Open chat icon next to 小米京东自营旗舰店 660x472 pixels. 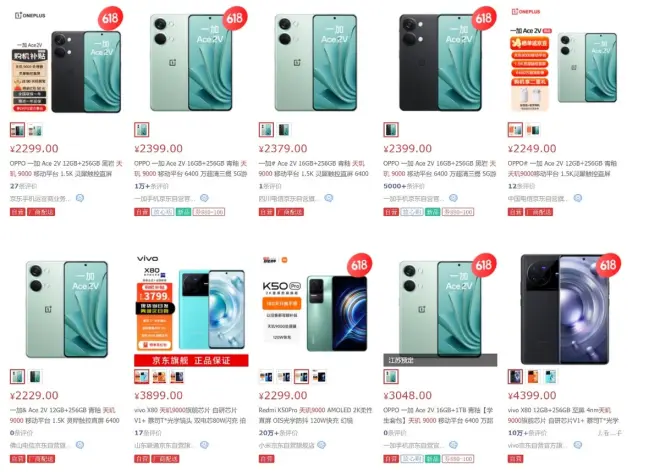(322, 445)
